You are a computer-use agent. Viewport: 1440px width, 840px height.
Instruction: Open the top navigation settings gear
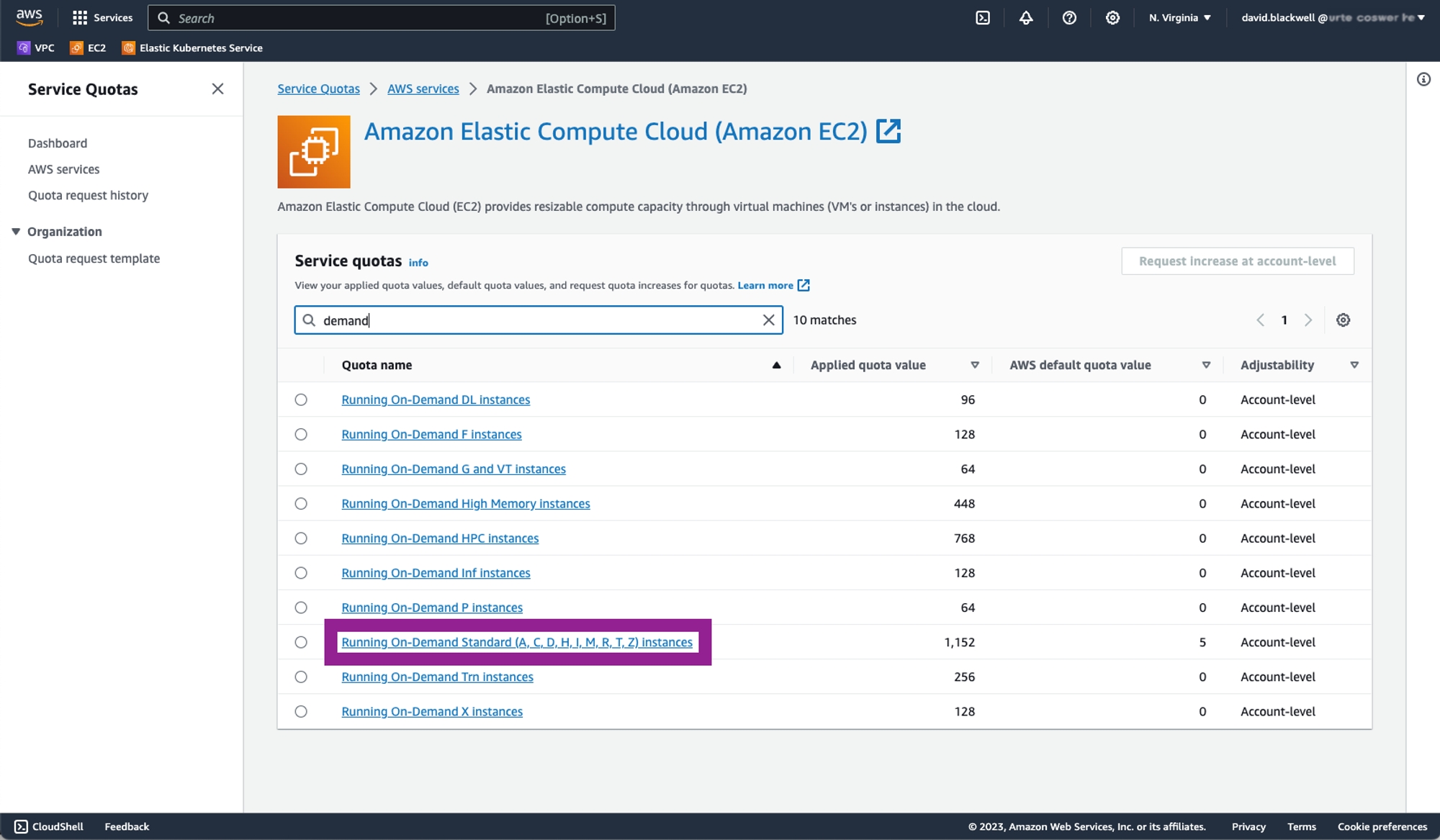coord(1112,18)
